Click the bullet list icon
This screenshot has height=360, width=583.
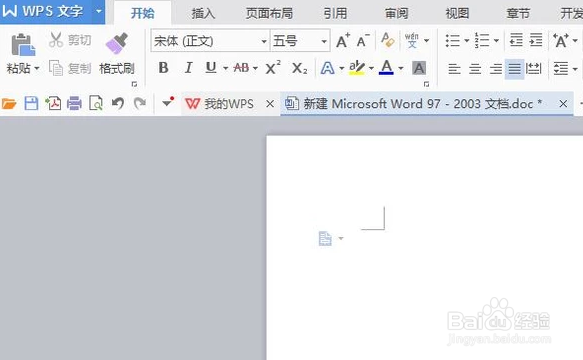452,41
